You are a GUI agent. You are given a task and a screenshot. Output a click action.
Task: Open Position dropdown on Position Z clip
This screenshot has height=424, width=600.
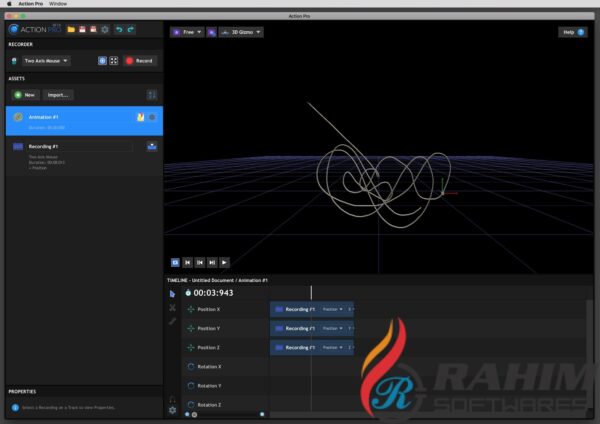point(333,347)
